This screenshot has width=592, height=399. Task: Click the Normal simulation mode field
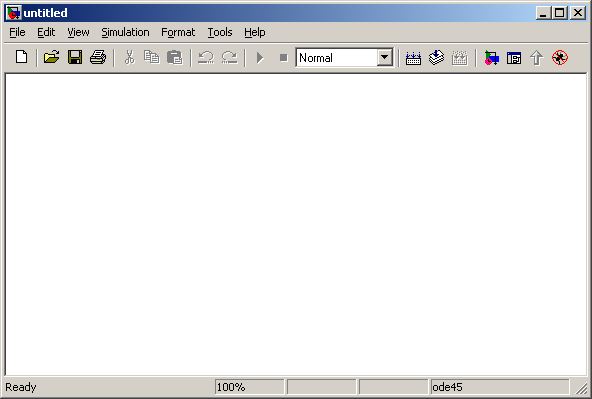pos(336,57)
